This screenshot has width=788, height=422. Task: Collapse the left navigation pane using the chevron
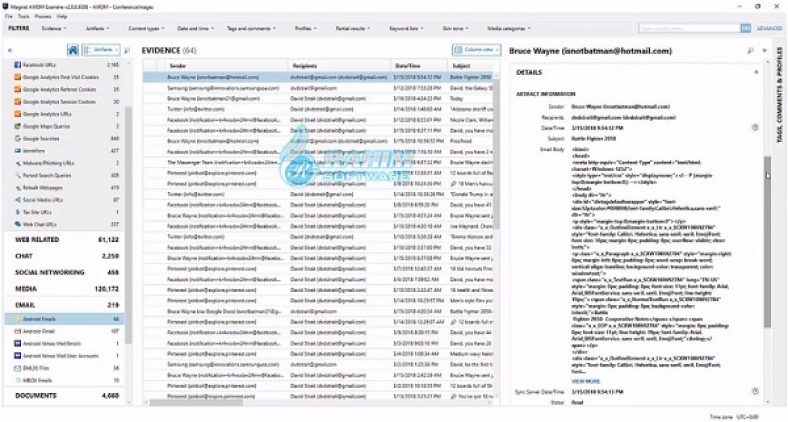(10, 50)
